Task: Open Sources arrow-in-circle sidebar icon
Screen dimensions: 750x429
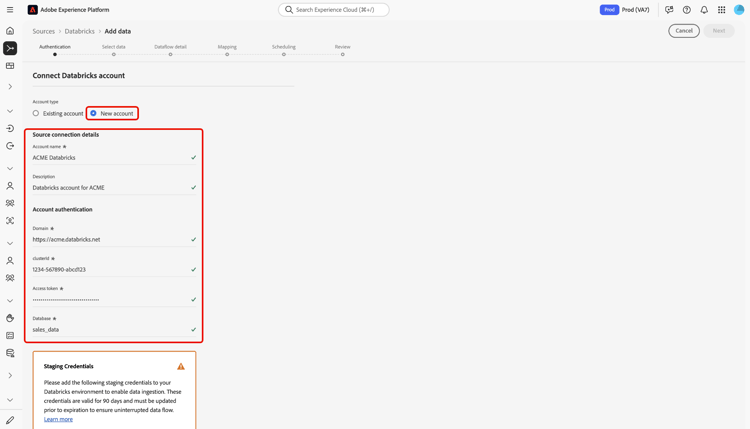Action: (x=10, y=129)
